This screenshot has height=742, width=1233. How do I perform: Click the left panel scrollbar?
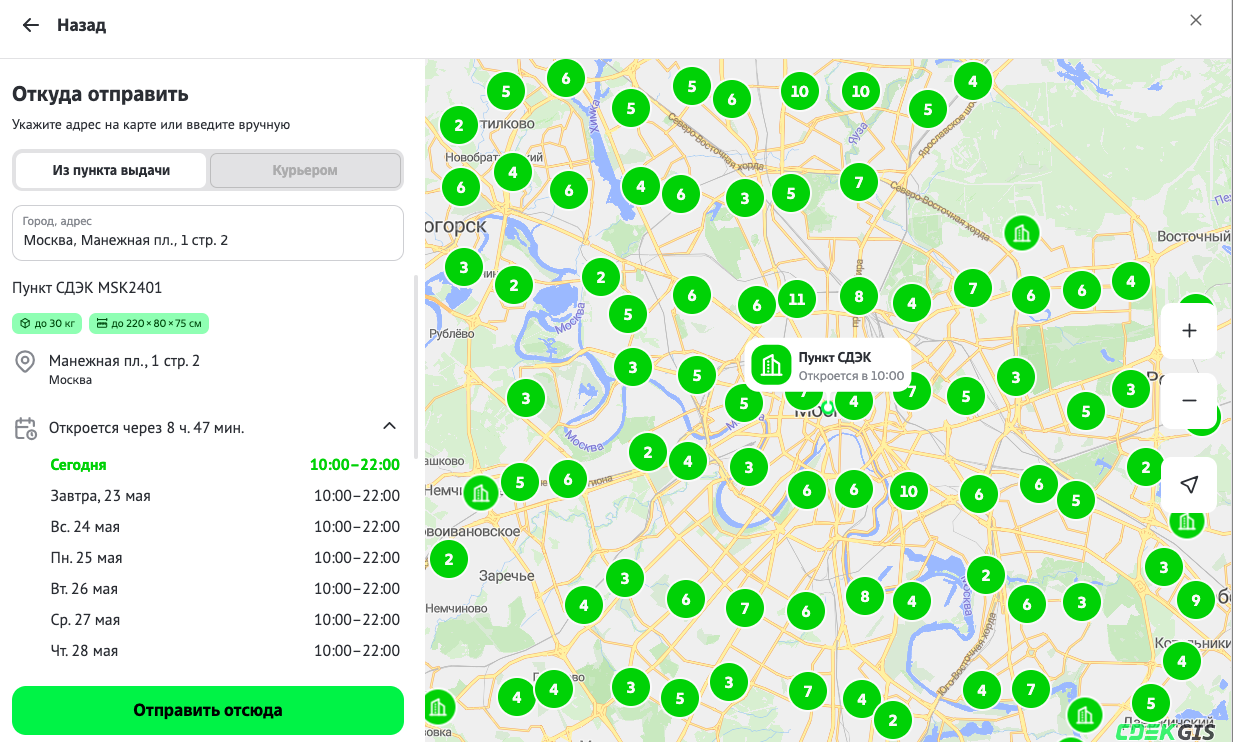click(416, 365)
